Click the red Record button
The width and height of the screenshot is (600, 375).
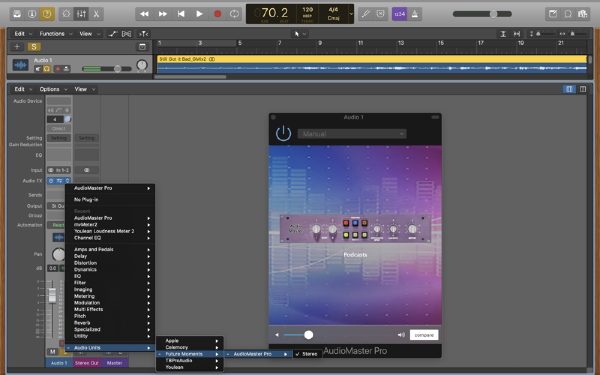coord(217,14)
